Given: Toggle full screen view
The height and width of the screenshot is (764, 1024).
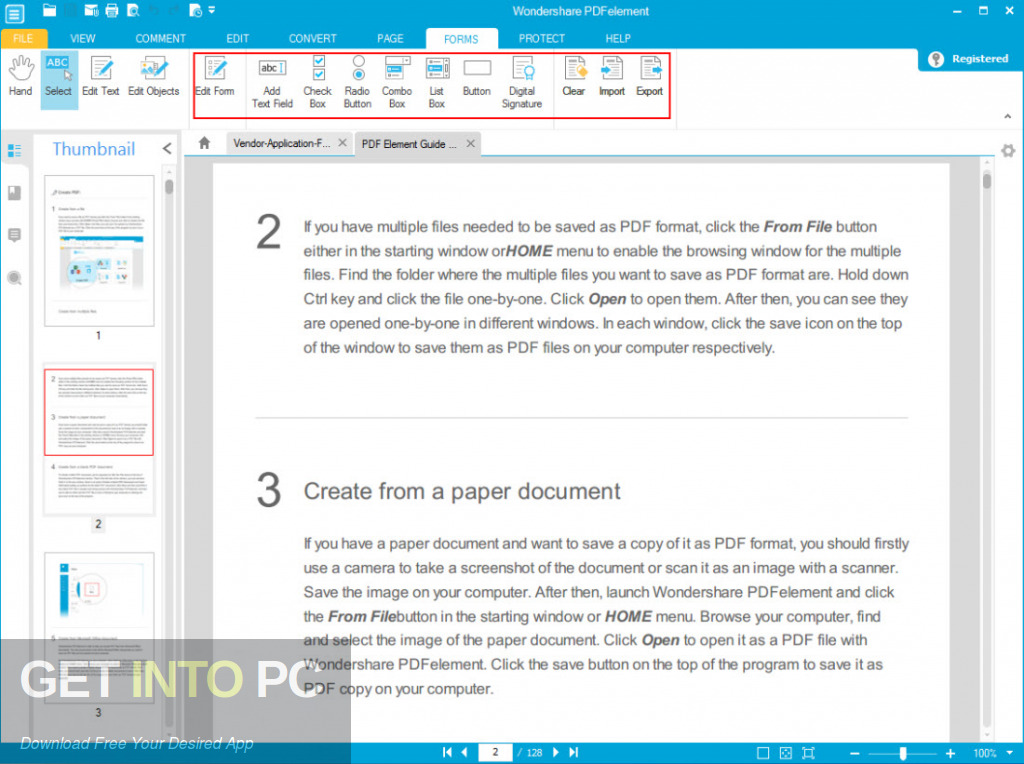Looking at the screenshot, I should click(x=808, y=753).
